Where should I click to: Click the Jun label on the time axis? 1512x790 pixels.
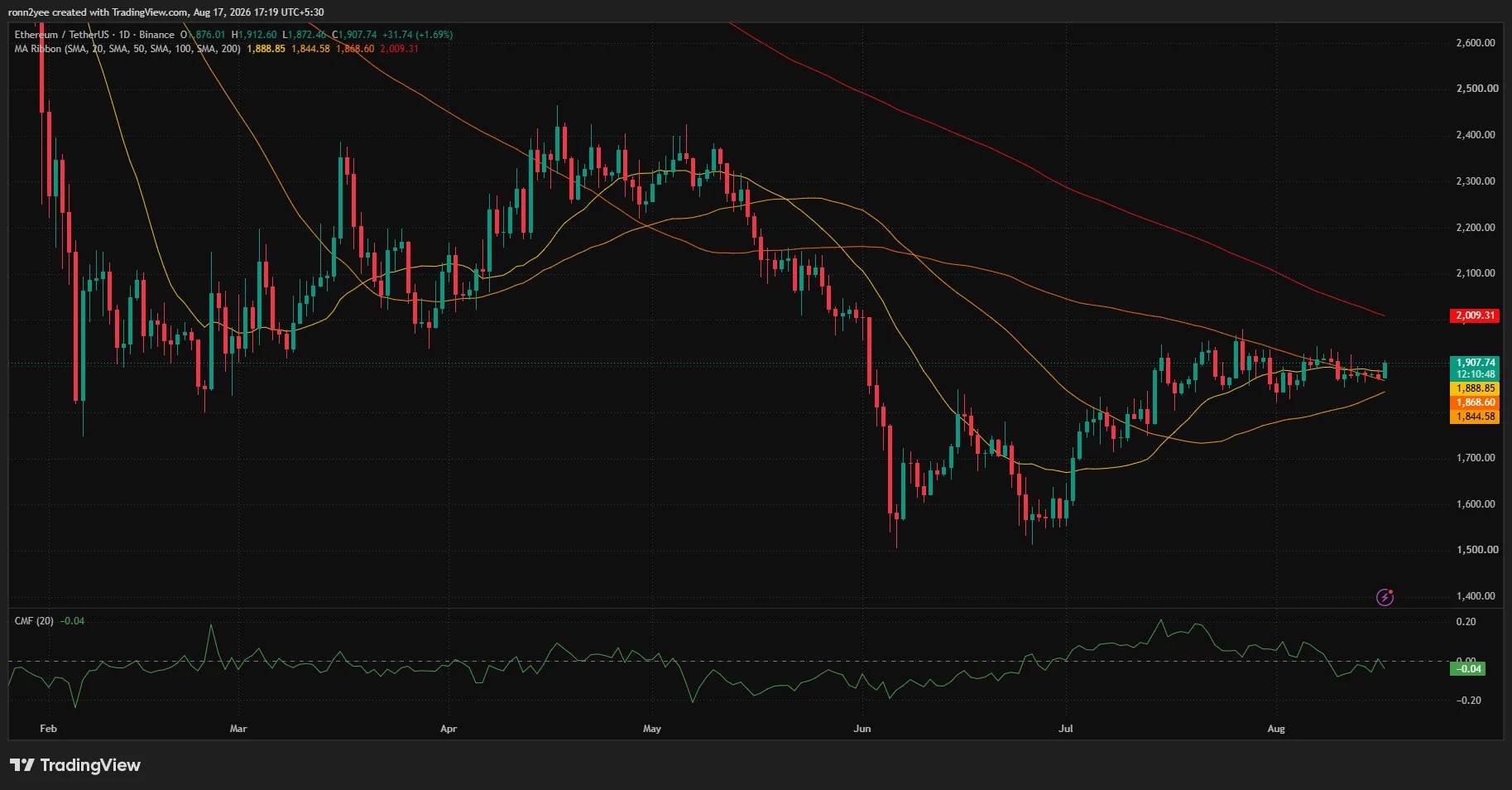pos(862,729)
